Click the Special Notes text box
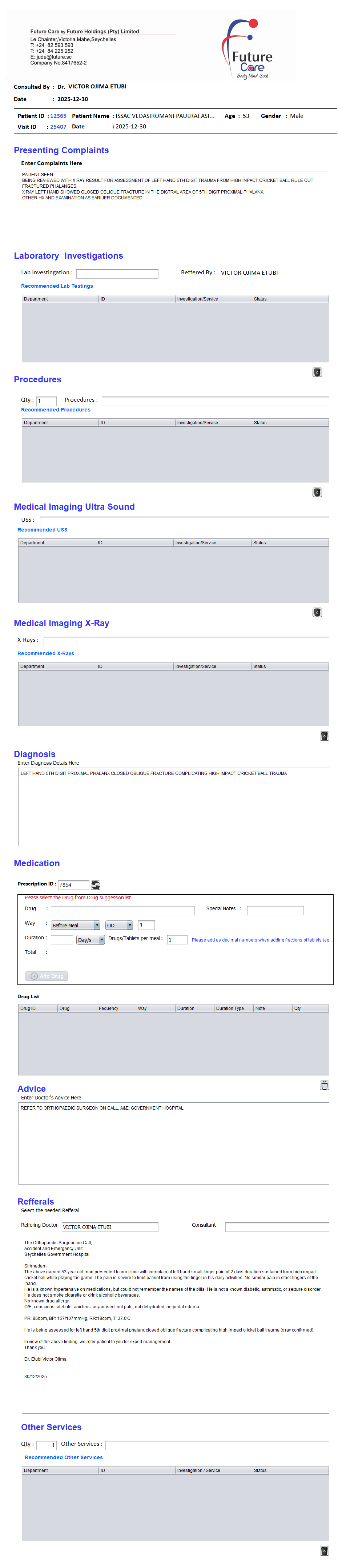 click(x=275, y=911)
